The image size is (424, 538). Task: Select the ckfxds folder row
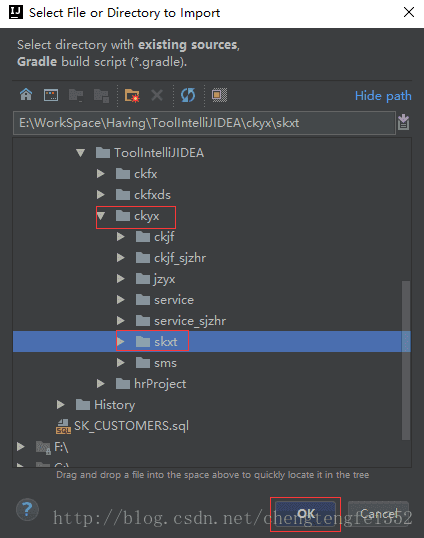[x=152, y=195]
